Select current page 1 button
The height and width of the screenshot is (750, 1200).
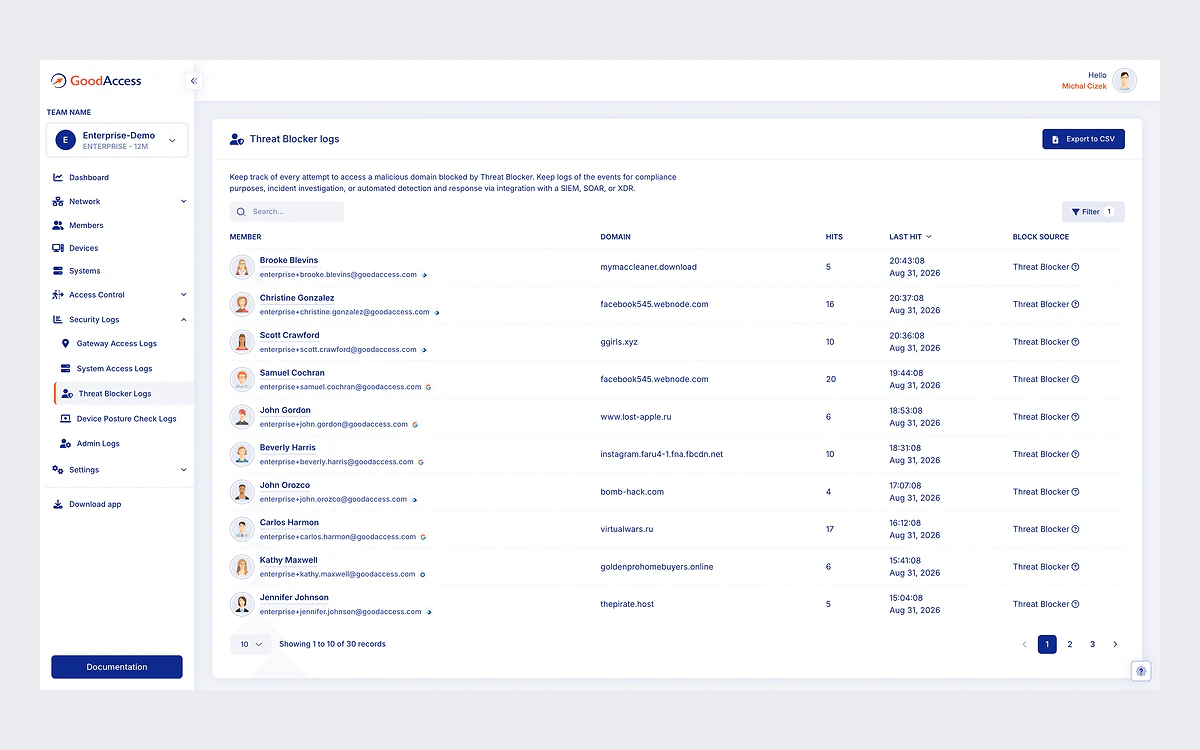[1047, 644]
